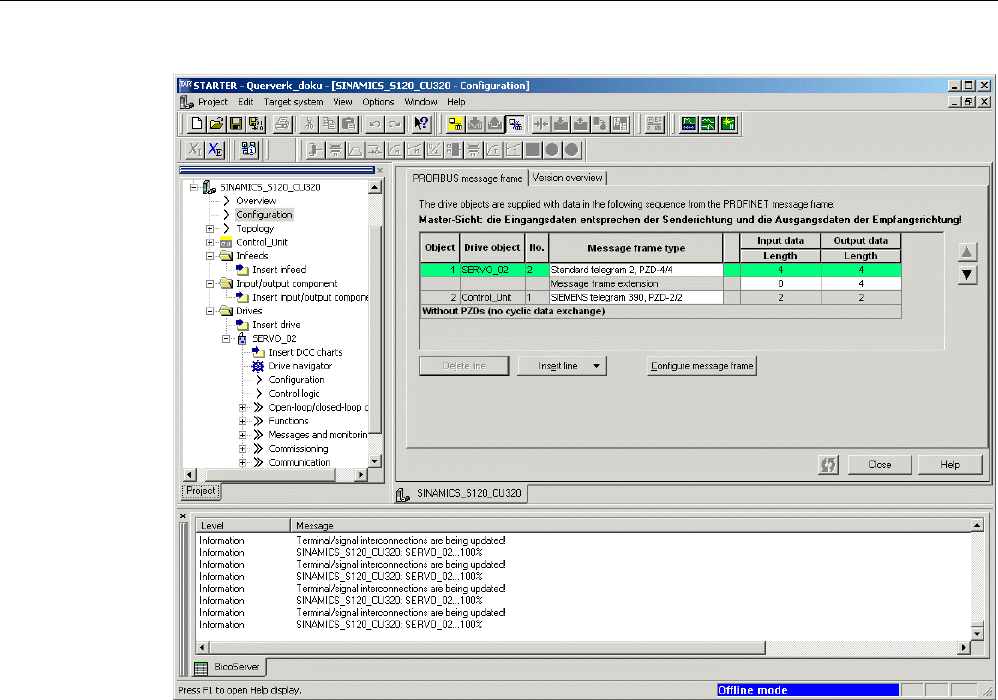Click the Cut scissors icon
The image size is (998, 700).
[x=309, y=124]
